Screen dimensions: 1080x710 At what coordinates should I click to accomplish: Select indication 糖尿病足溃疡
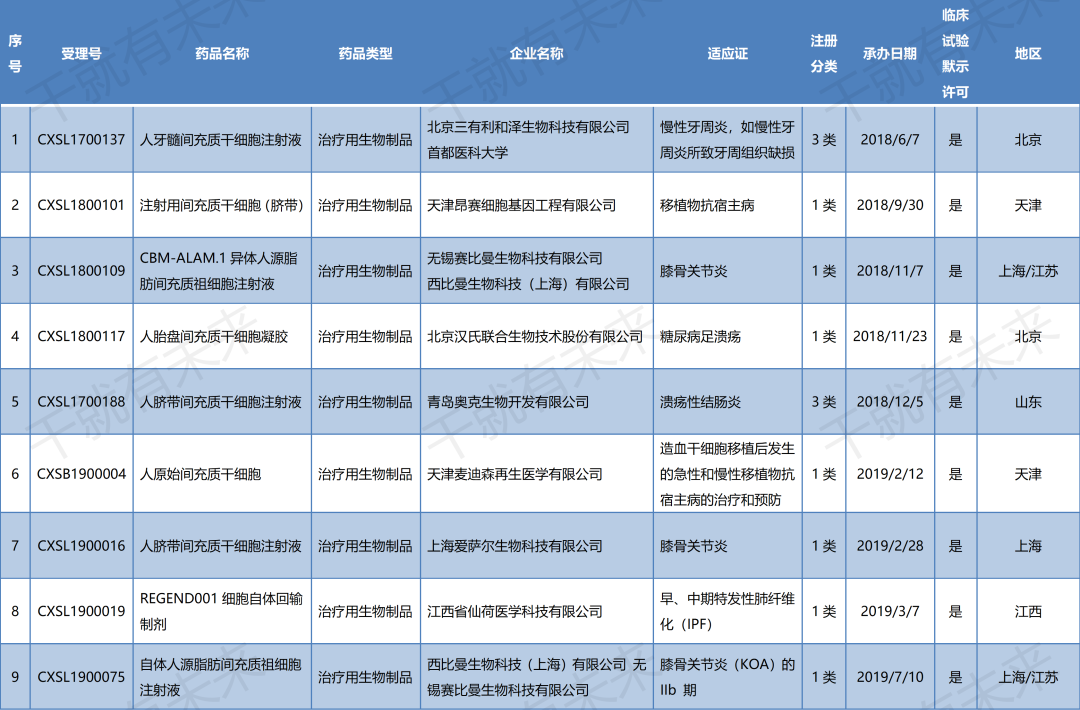[700, 337]
